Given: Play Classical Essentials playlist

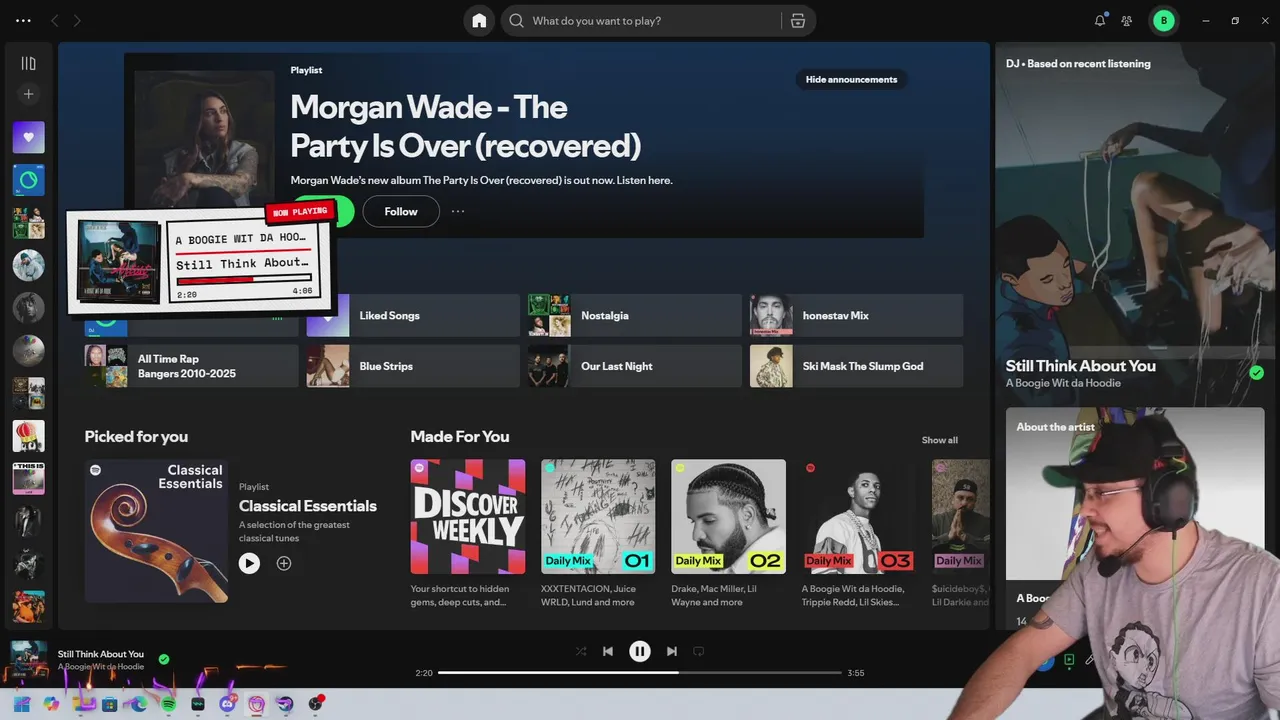Looking at the screenshot, I should pos(249,563).
